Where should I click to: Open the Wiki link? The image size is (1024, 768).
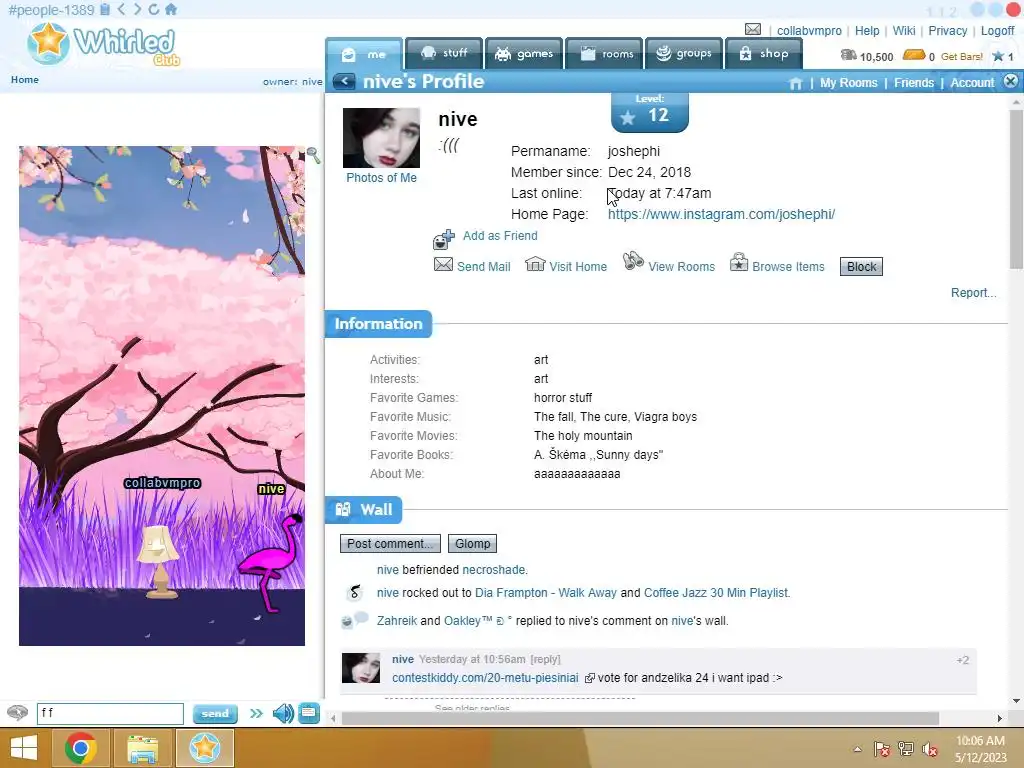click(x=904, y=31)
